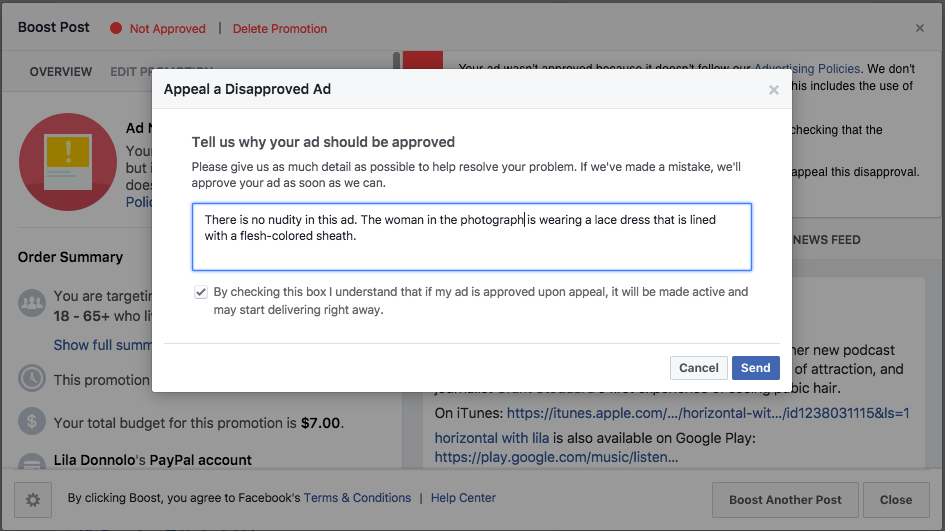The width and height of the screenshot is (945, 531).
Task: Open the Advertising Policies link
Action: coord(807,69)
